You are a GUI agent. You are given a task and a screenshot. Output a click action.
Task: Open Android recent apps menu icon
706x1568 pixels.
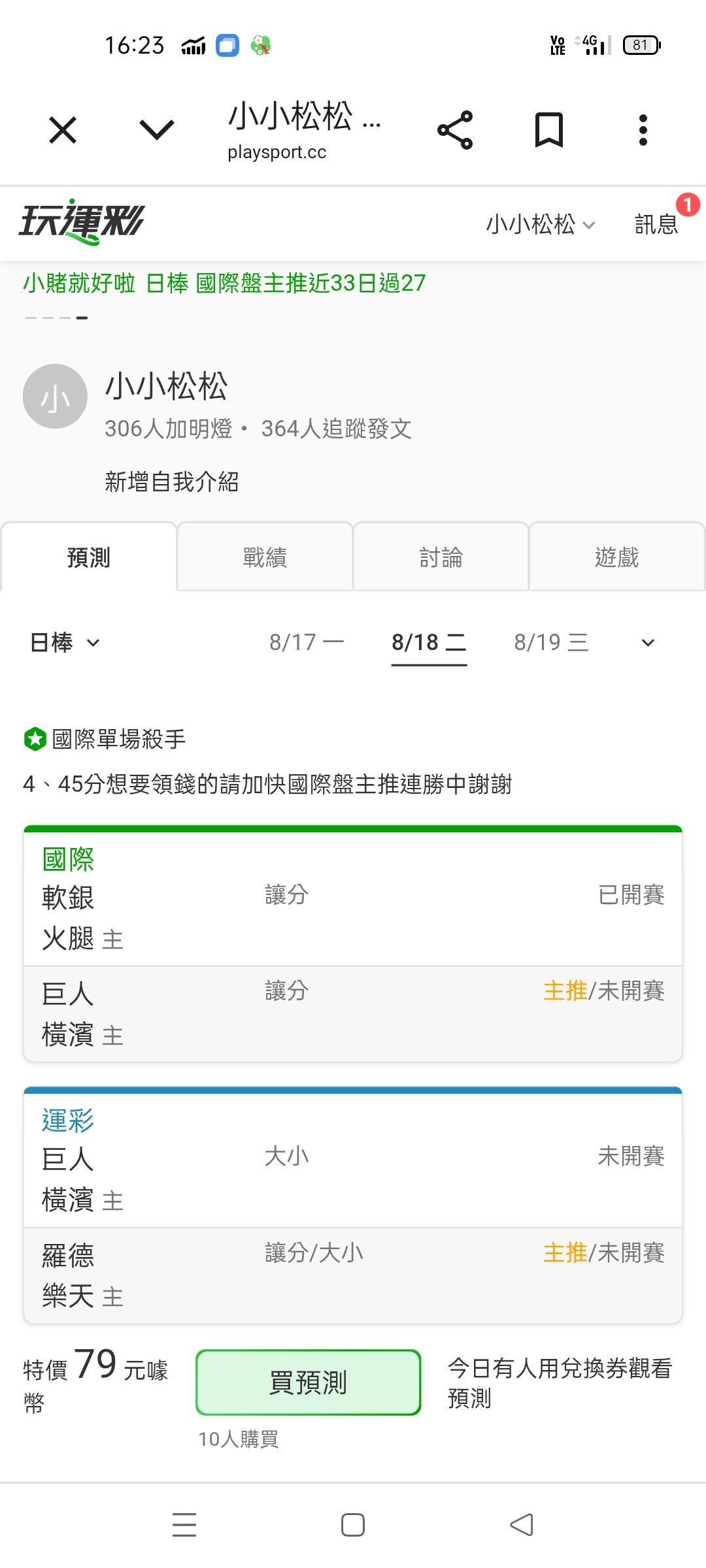pyautogui.click(x=184, y=1525)
